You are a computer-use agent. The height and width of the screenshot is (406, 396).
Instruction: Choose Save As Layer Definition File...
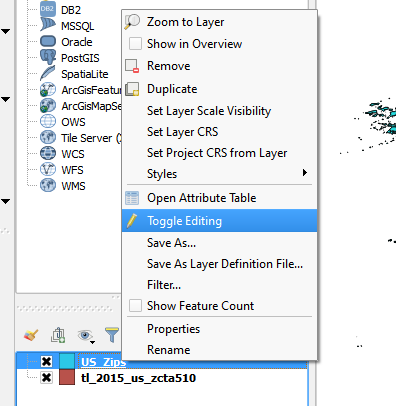pyautogui.click(x=219, y=264)
